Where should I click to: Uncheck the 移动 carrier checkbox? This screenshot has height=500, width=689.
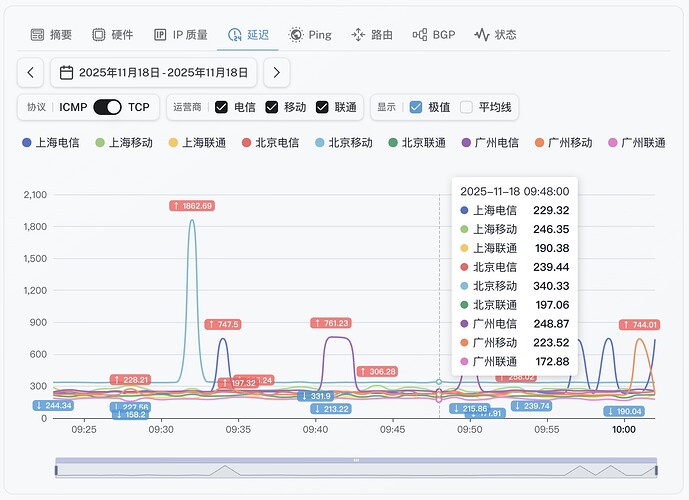(272, 107)
